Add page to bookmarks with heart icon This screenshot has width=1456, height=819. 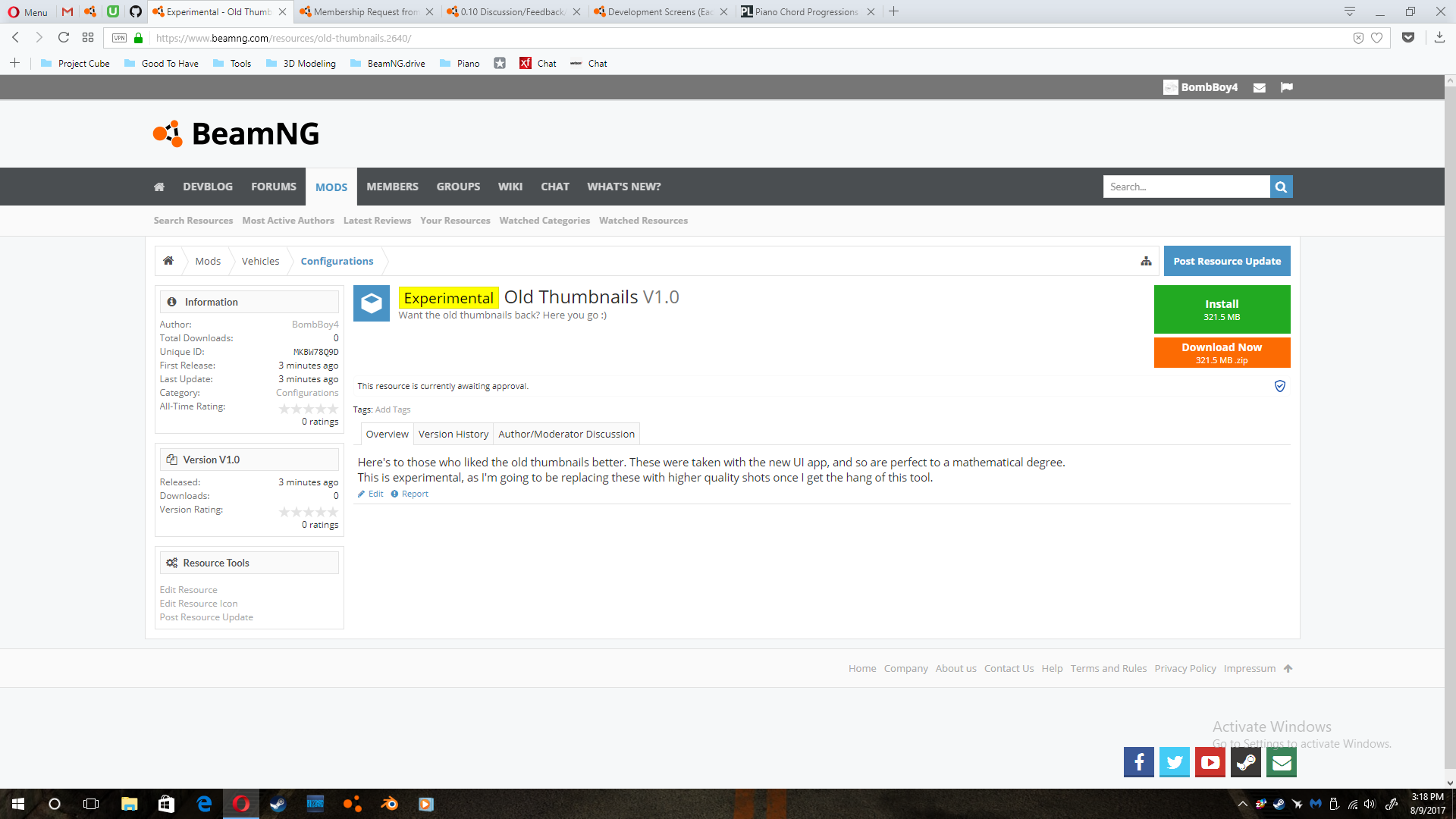pyautogui.click(x=1377, y=38)
